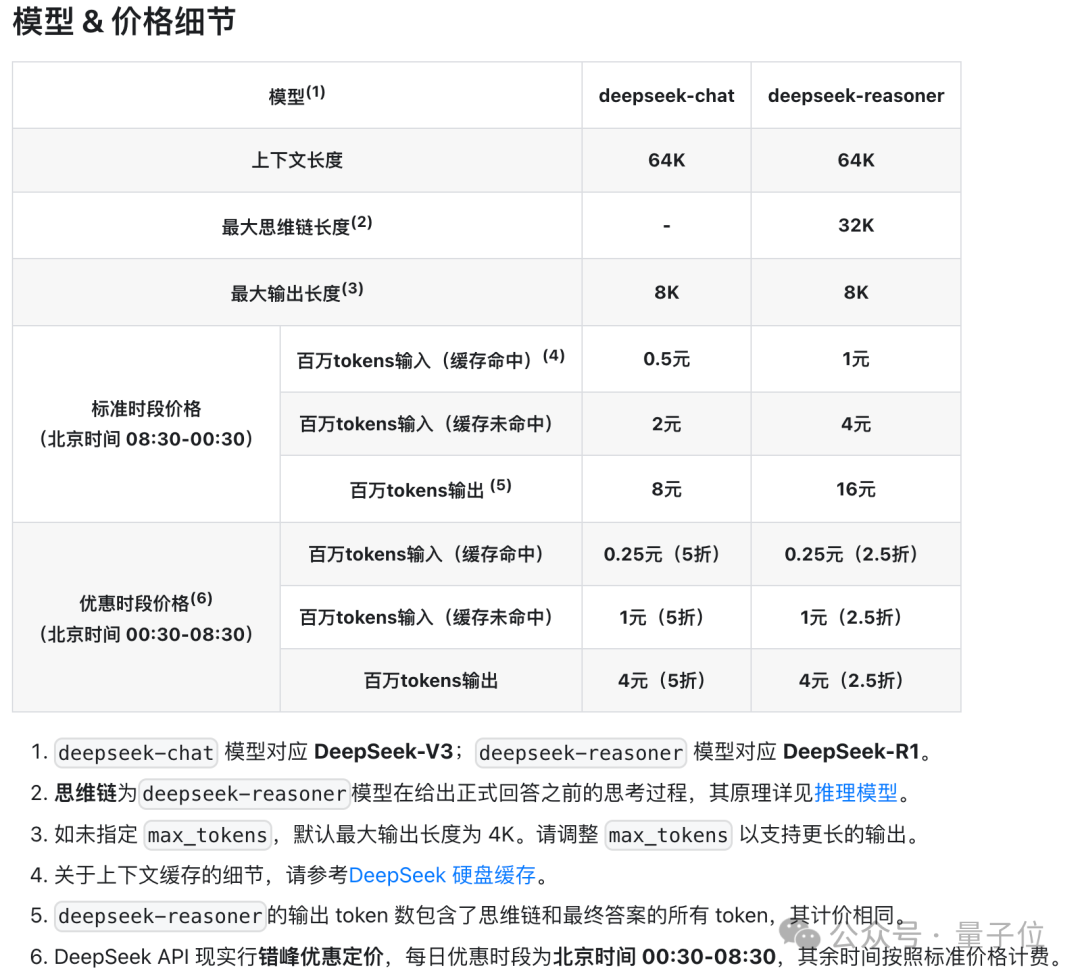Click (北京时间 00:30-08:30) under 优惠时段价格

click(146, 634)
